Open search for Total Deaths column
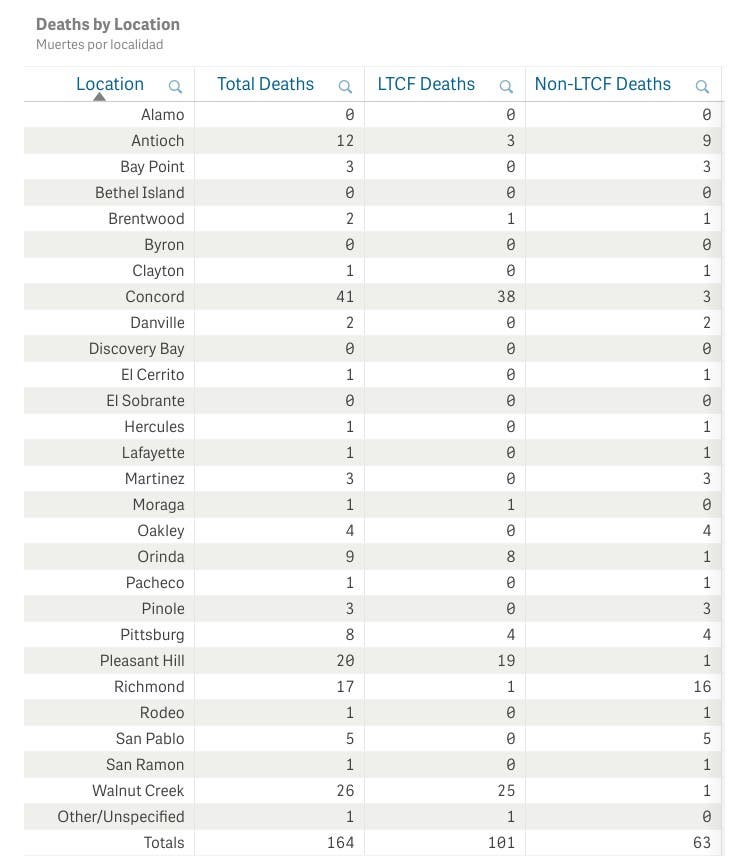Screen dimensions: 732x865 345,86
